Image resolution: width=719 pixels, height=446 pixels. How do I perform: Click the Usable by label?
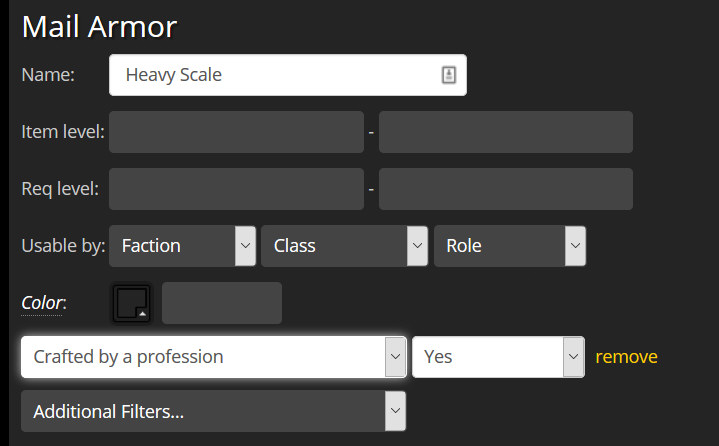(x=63, y=246)
